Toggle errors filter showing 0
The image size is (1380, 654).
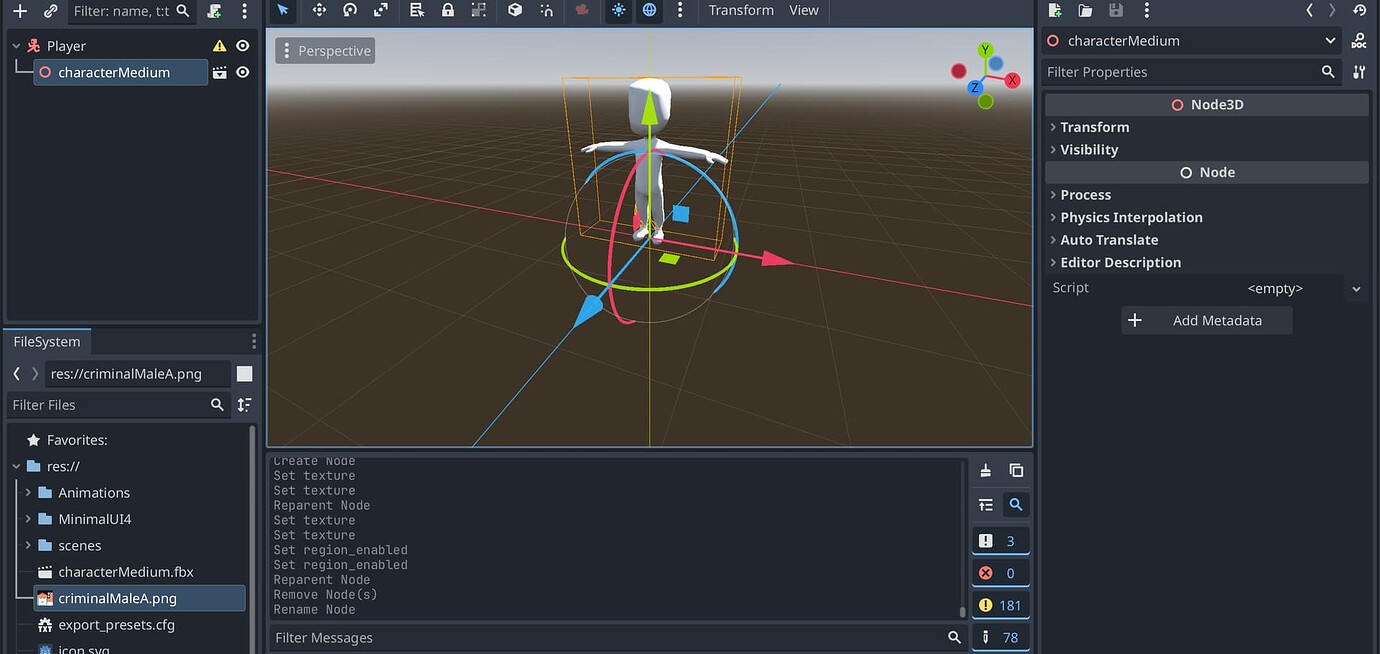(x=1000, y=573)
